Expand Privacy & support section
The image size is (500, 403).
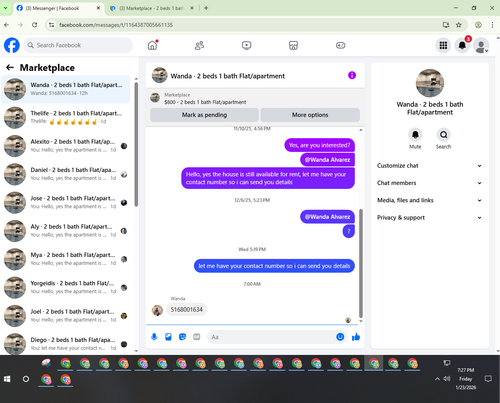429,218
